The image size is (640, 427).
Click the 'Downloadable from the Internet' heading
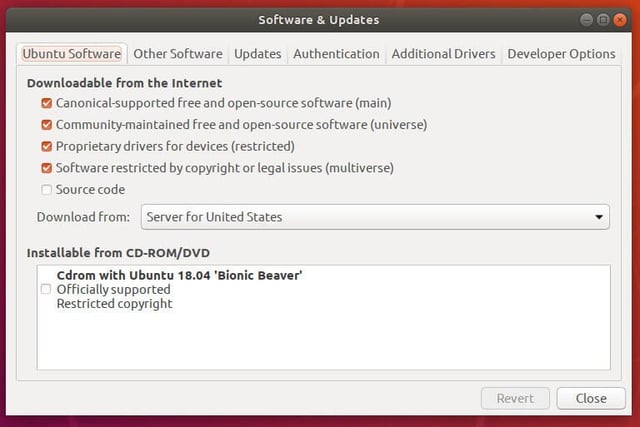(x=124, y=83)
